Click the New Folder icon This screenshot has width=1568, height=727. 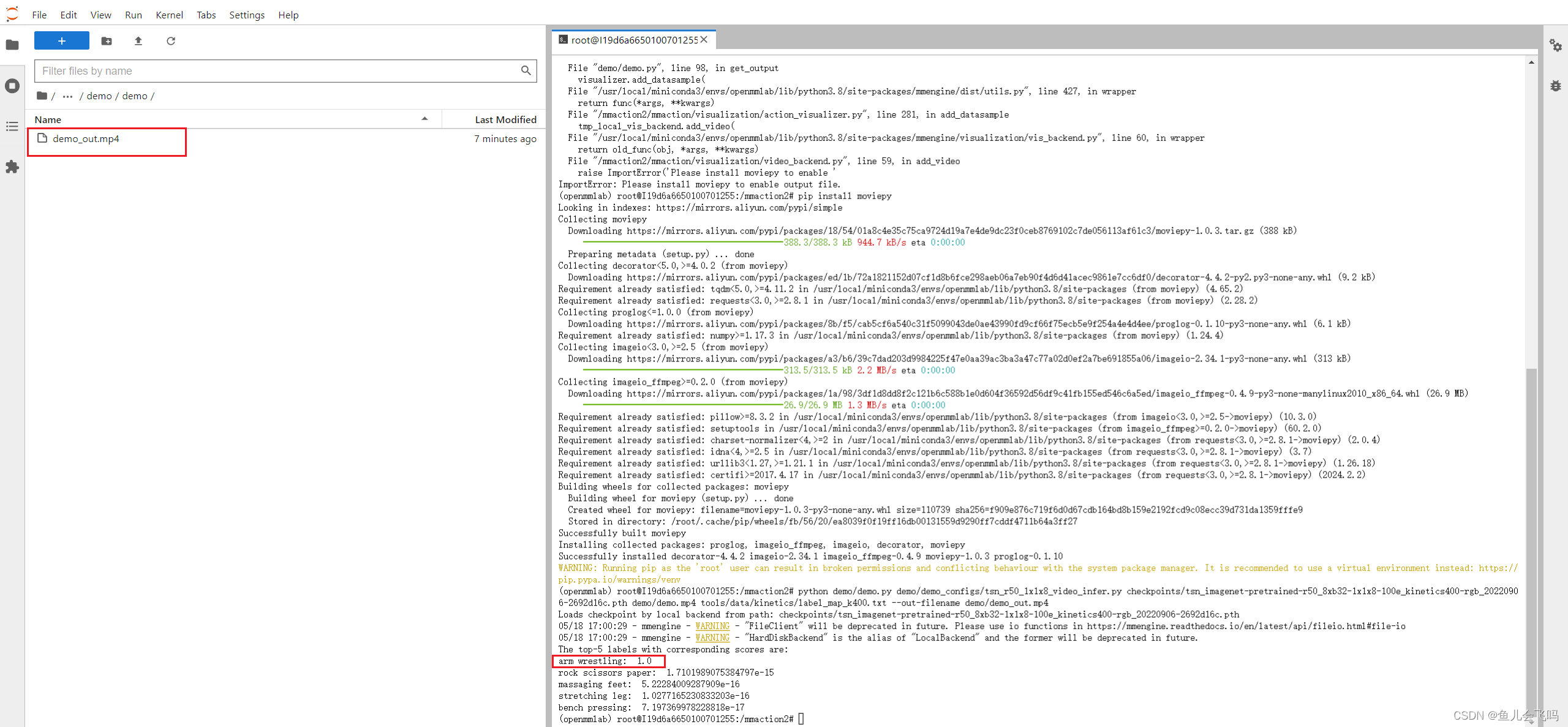pyautogui.click(x=107, y=41)
